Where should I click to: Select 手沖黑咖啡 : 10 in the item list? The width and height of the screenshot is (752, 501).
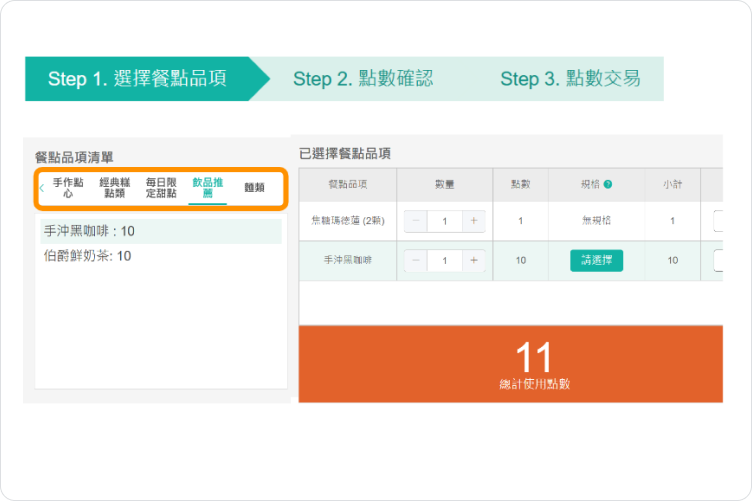tap(161, 231)
